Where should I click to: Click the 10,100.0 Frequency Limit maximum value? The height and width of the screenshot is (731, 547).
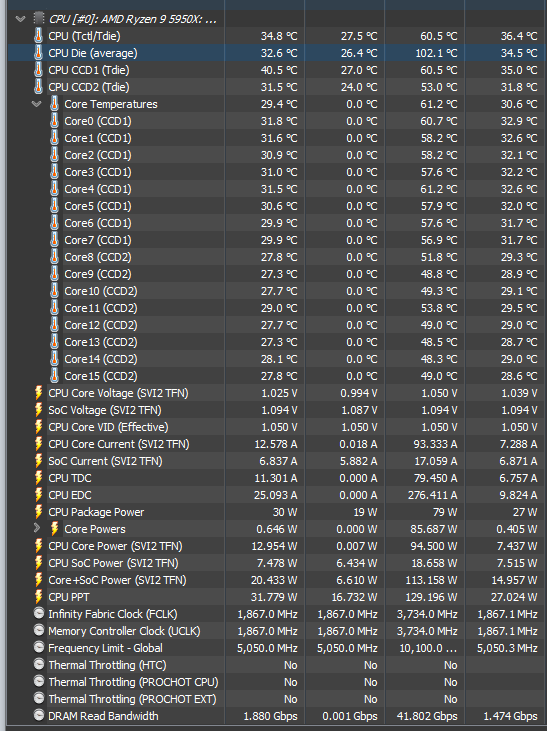pyautogui.click(x=428, y=648)
